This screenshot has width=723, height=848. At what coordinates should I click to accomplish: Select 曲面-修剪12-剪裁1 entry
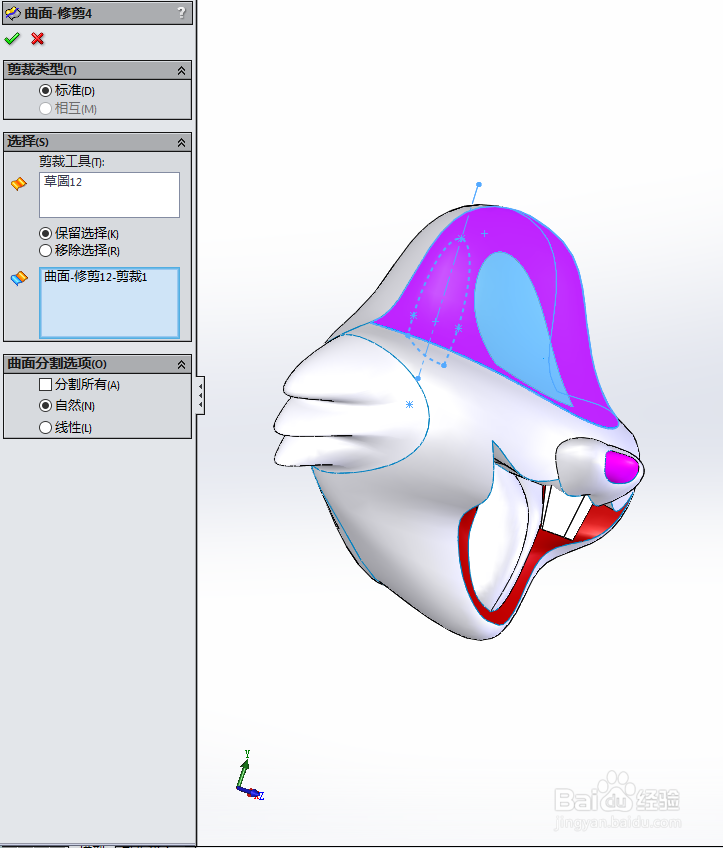click(x=95, y=276)
